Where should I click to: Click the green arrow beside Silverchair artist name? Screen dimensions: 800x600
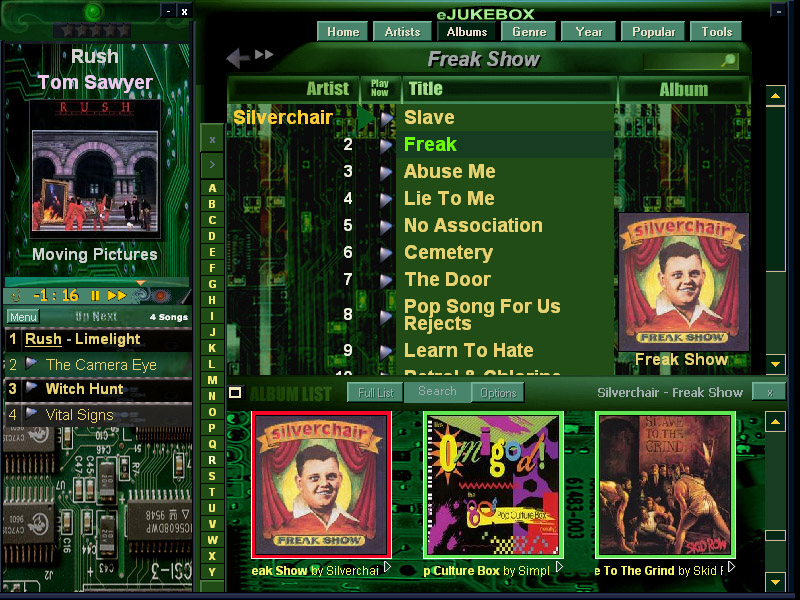[x=366, y=118]
